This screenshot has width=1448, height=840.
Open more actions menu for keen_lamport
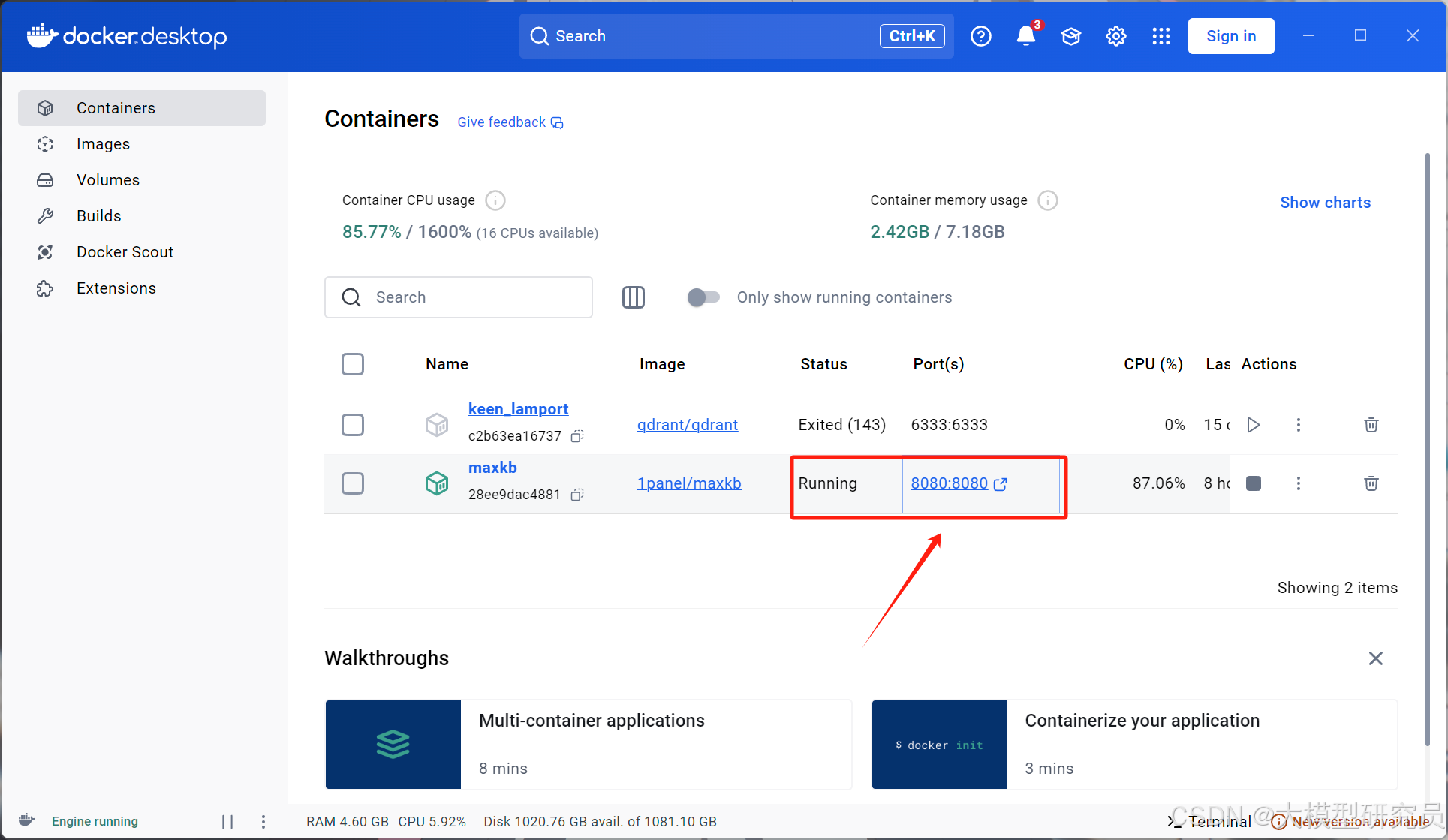pos(1298,425)
